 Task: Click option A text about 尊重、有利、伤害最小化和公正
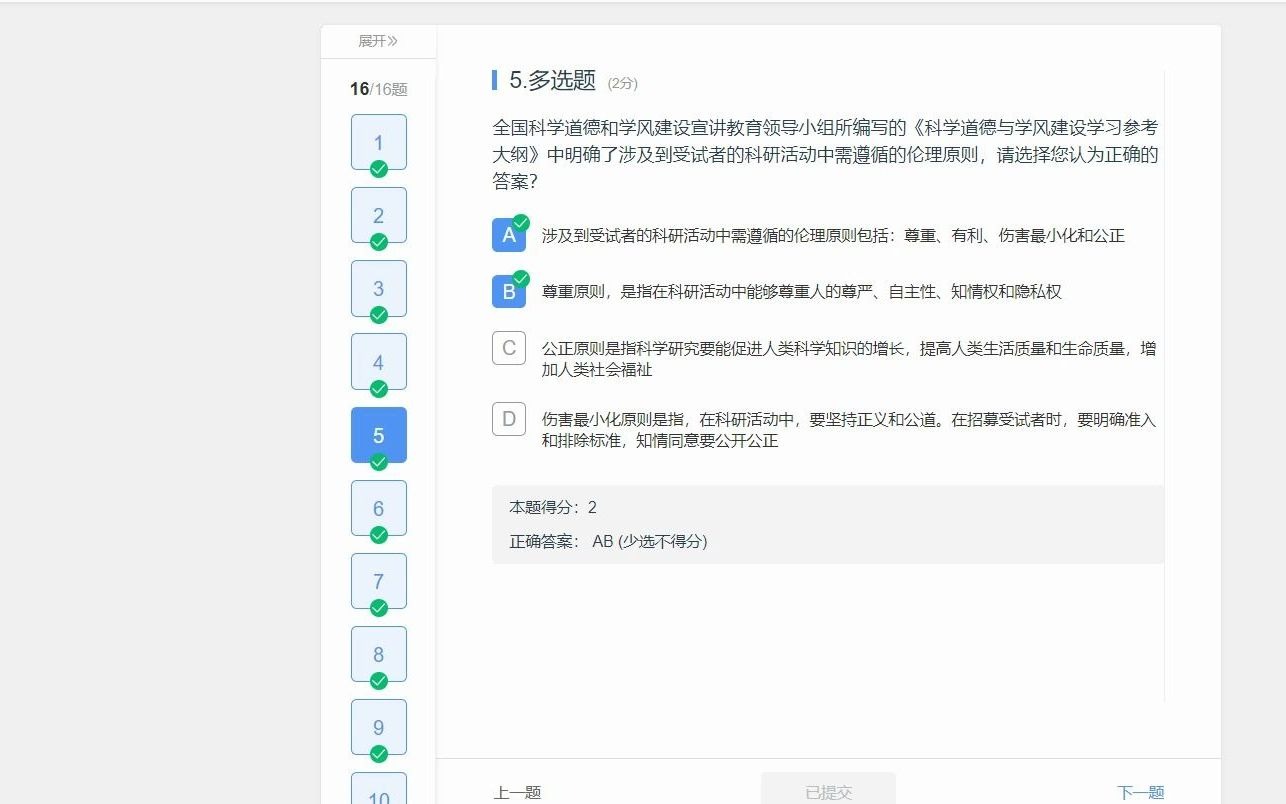833,236
